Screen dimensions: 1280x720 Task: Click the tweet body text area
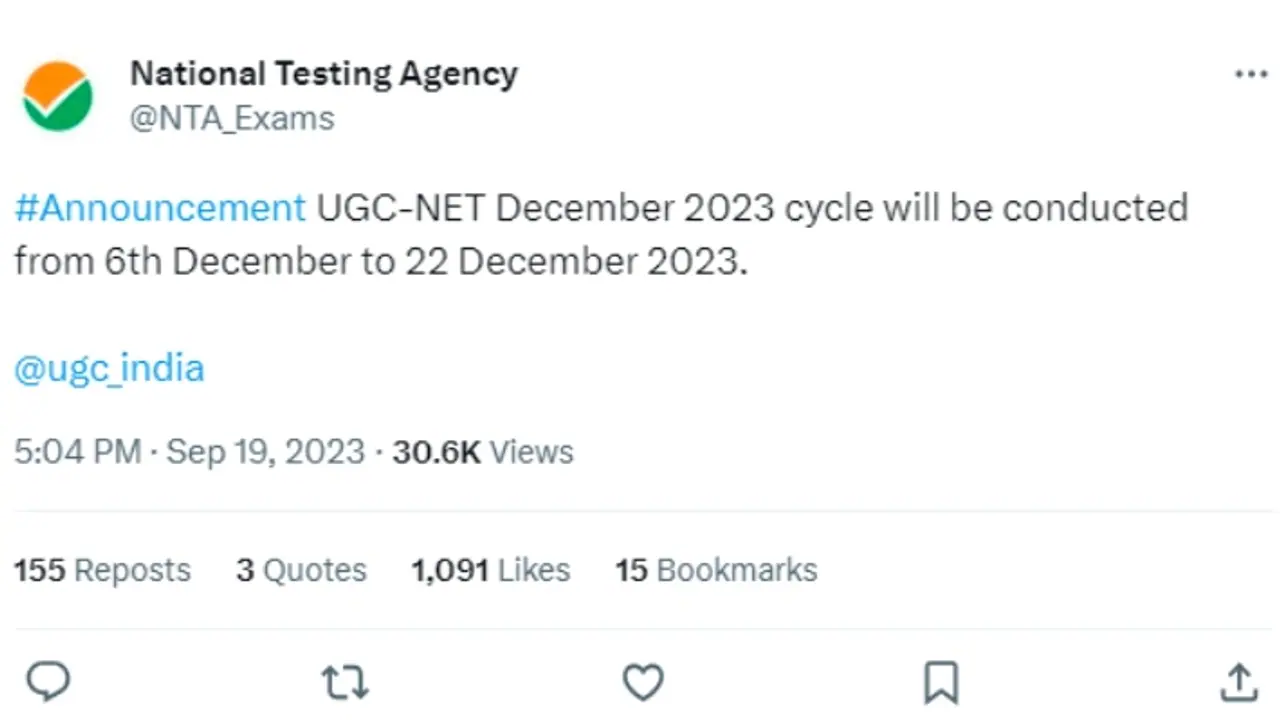tap(600, 233)
